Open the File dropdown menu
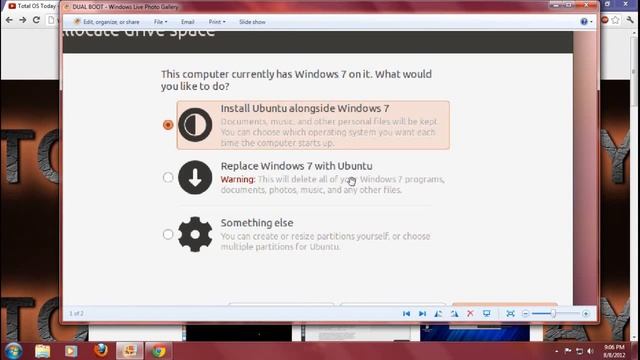Image resolution: width=640 pixels, height=360 pixels. point(160,22)
